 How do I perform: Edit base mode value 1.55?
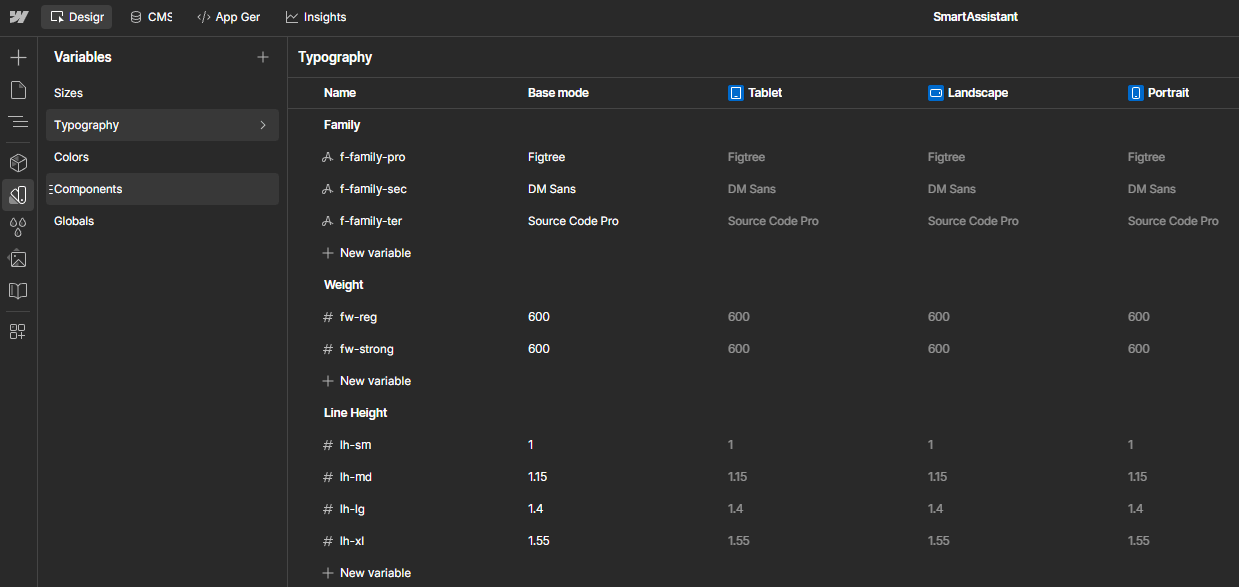[539, 541]
